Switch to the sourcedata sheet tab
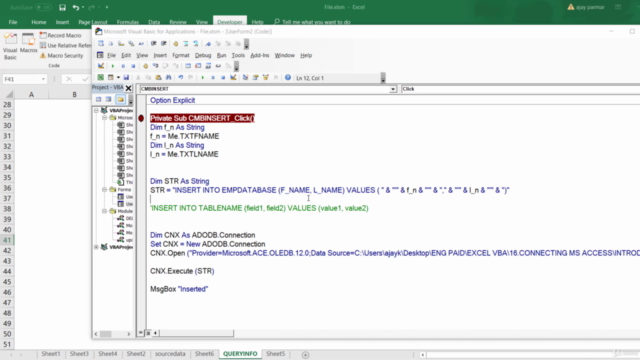640x360 pixels. coord(170,353)
